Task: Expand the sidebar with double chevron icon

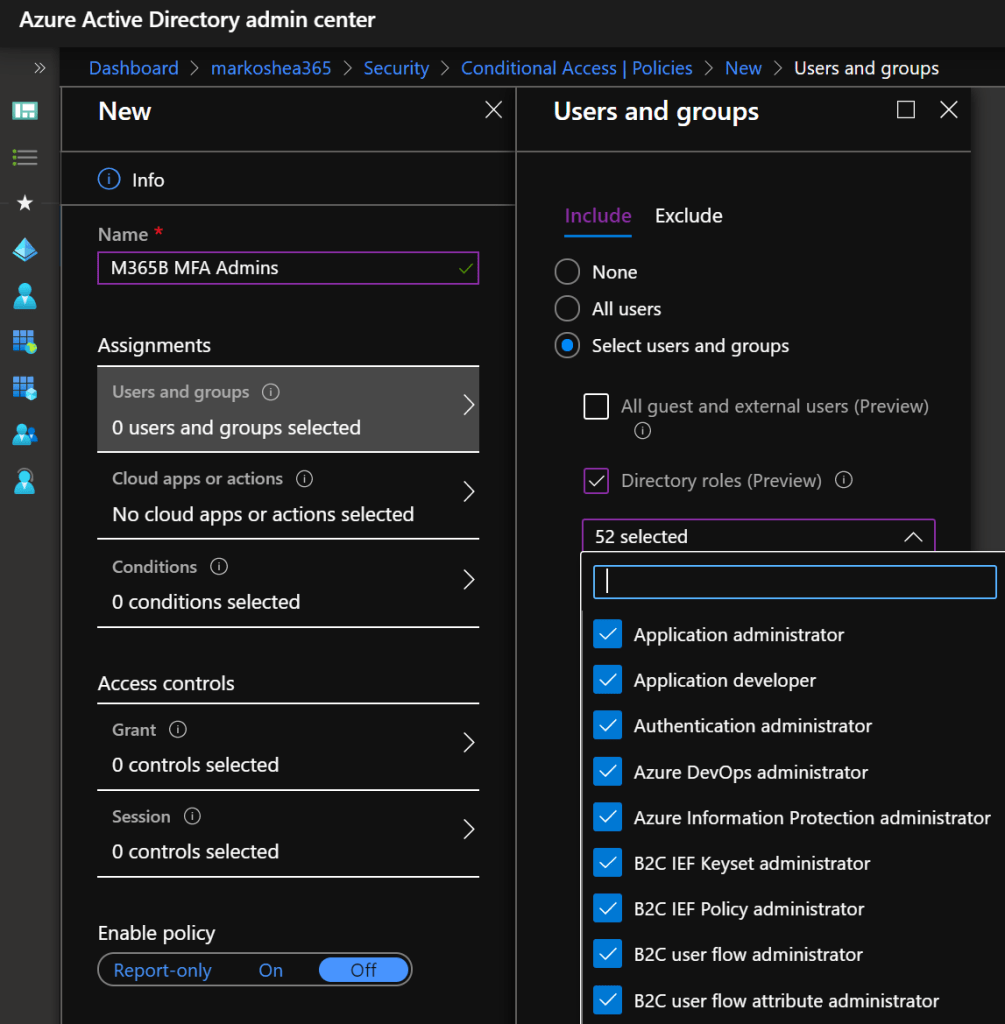Action: [40, 68]
